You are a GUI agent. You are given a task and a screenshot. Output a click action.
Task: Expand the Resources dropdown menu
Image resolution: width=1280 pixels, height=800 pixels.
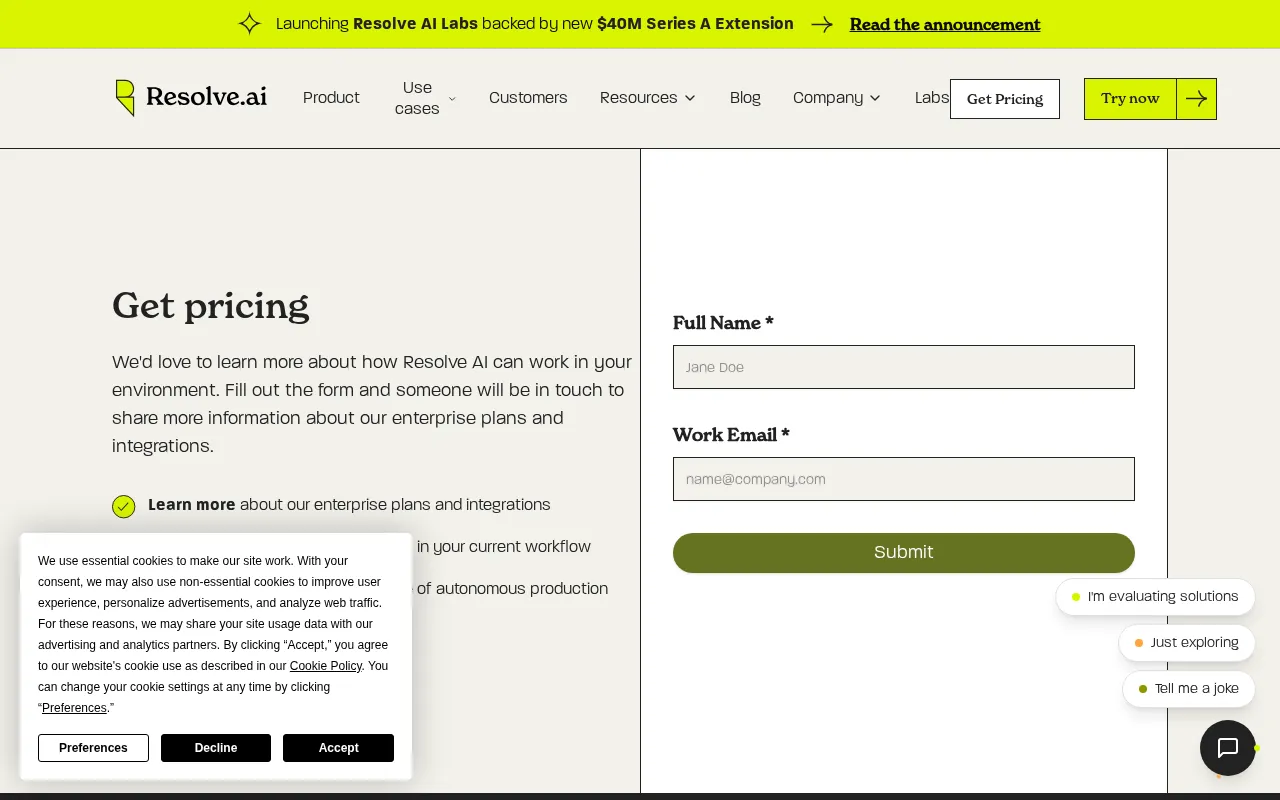pos(647,98)
